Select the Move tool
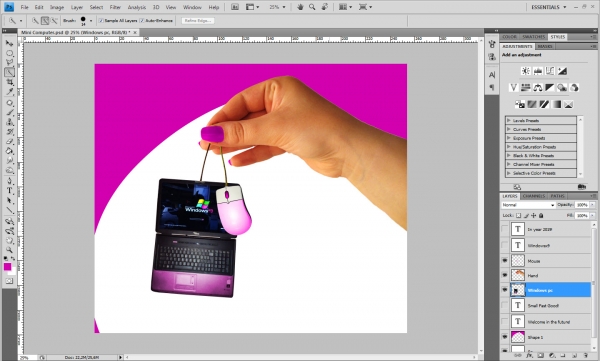The height and width of the screenshot is (361, 600). 9,43
